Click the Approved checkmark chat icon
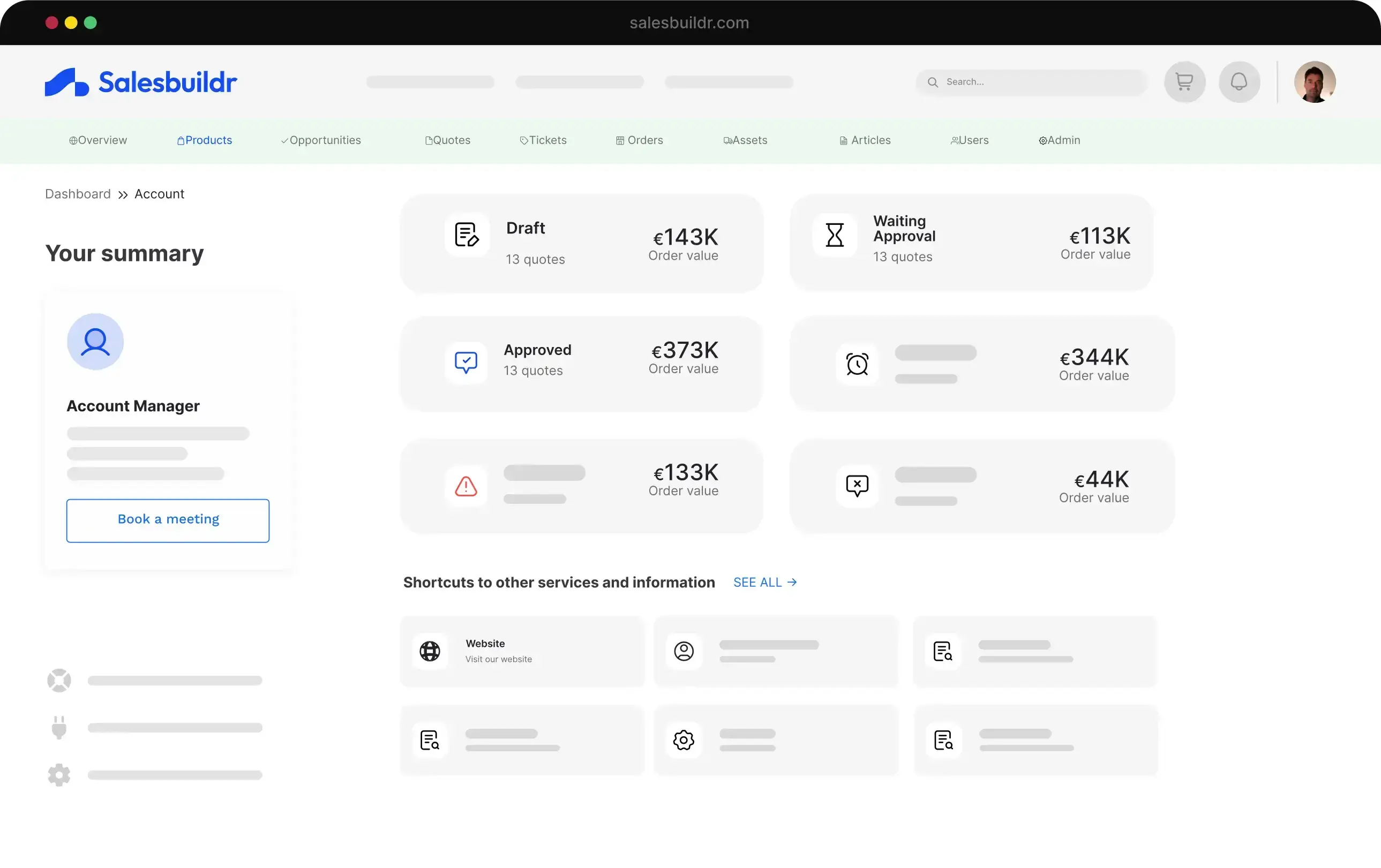Screen dimensions: 1381x868 pyautogui.click(x=466, y=363)
